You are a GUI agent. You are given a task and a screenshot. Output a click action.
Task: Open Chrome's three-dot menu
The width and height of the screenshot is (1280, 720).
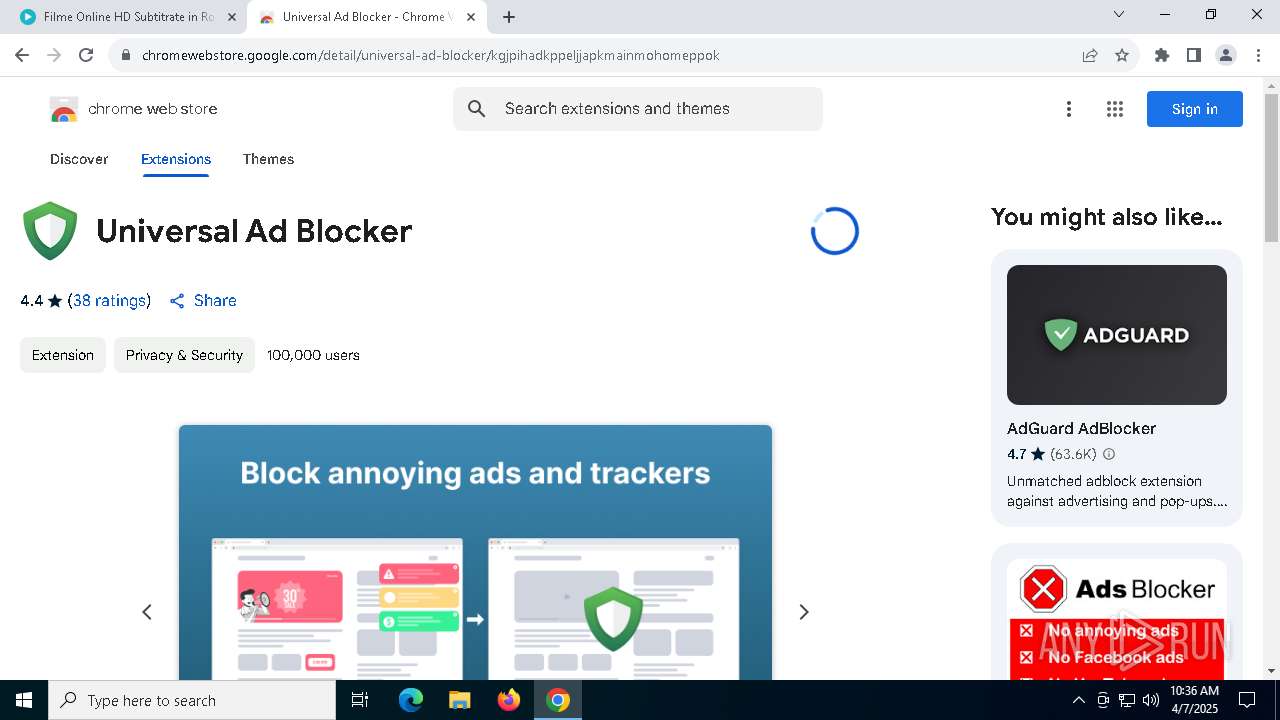tap(1257, 55)
